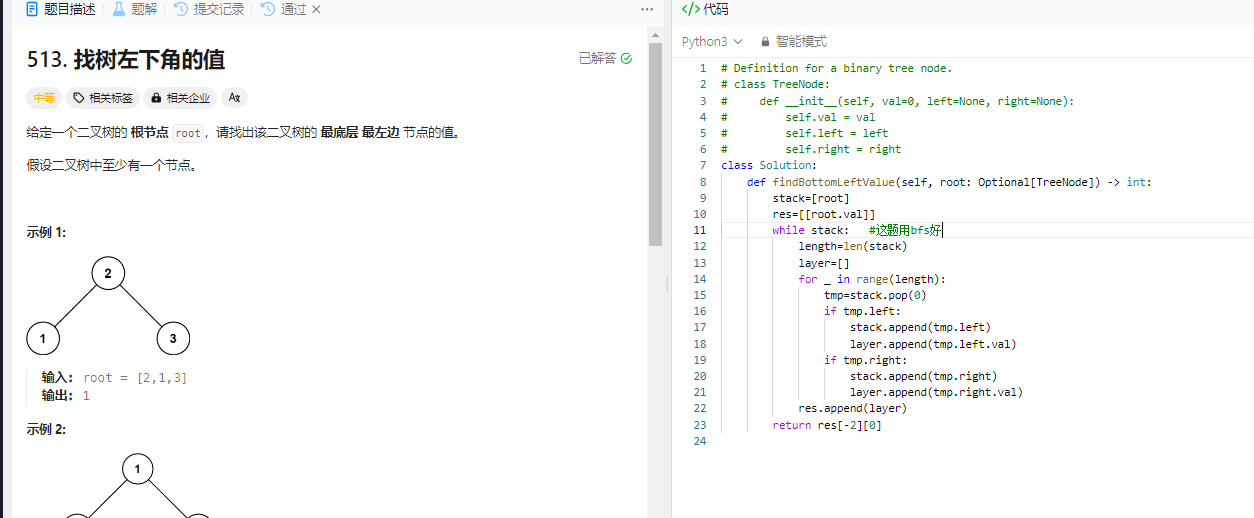
Task: Click the 代码 panel code icon
Action: (690, 9)
